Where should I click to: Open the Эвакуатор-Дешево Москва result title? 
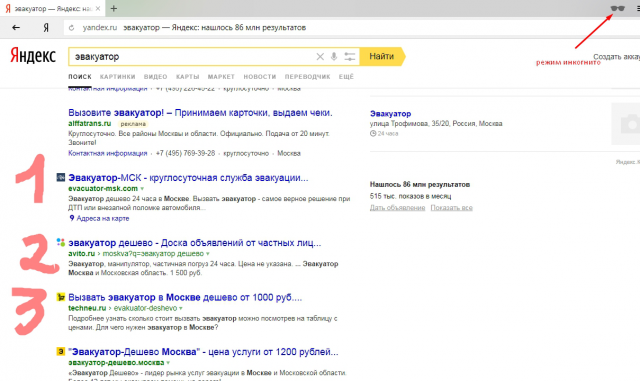coord(203,352)
